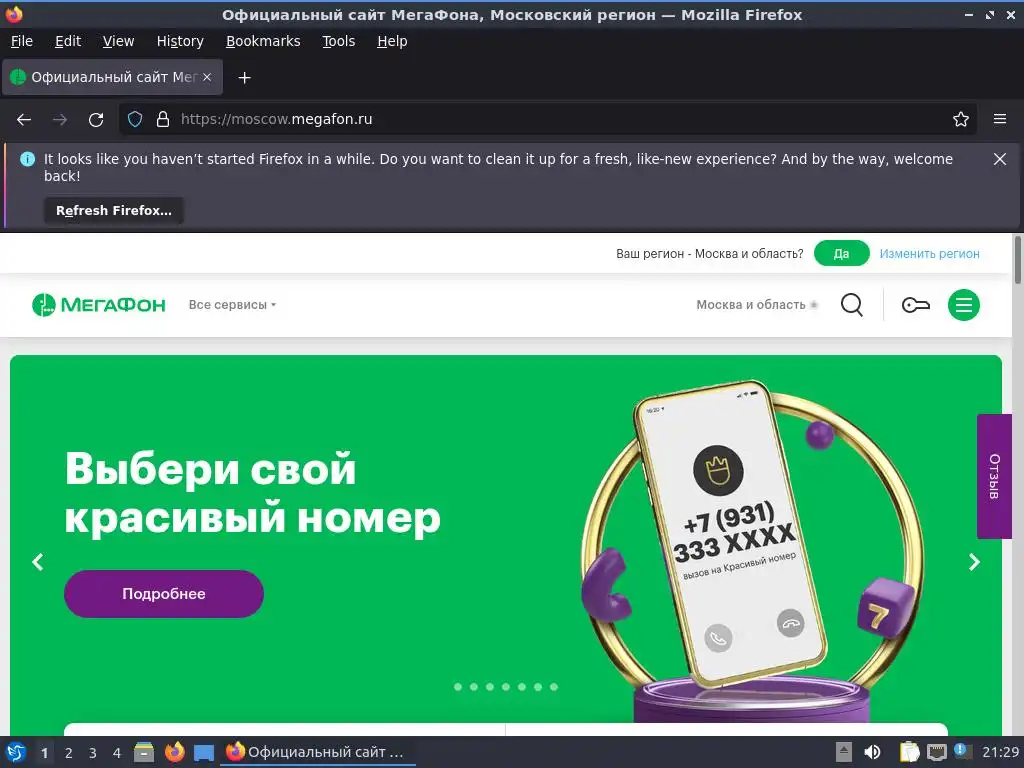Expand the Все сервисы dropdown

pos(232,305)
